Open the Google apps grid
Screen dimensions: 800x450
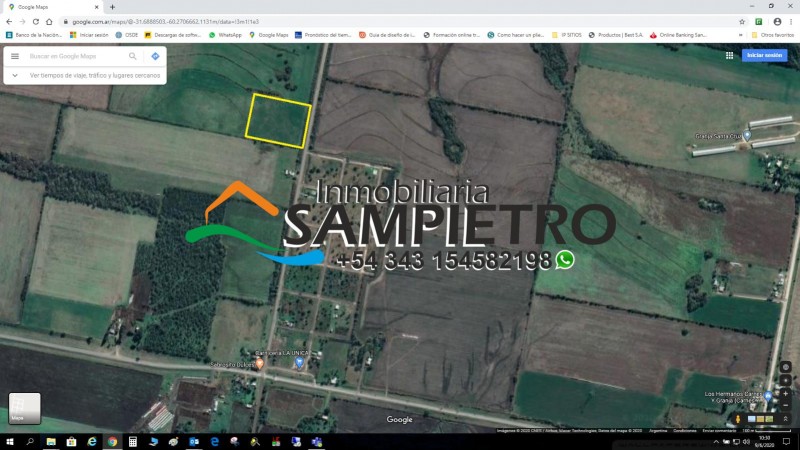click(x=730, y=55)
